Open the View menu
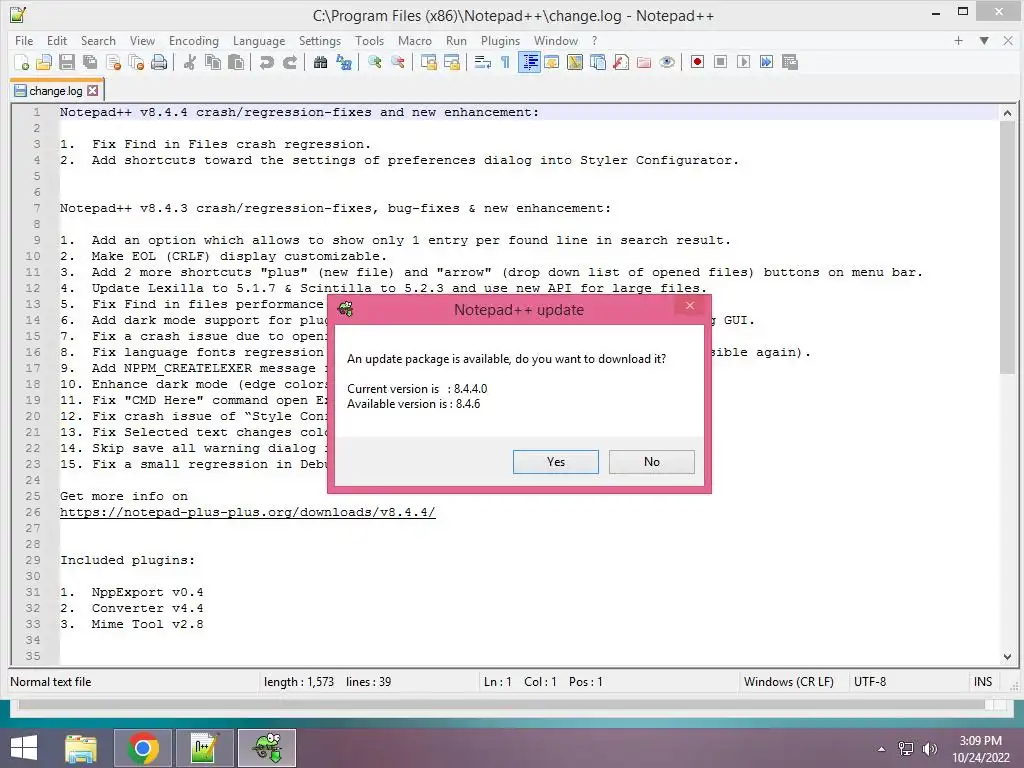Image resolution: width=1024 pixels, height=768 pixels. (x=142, y=40)
